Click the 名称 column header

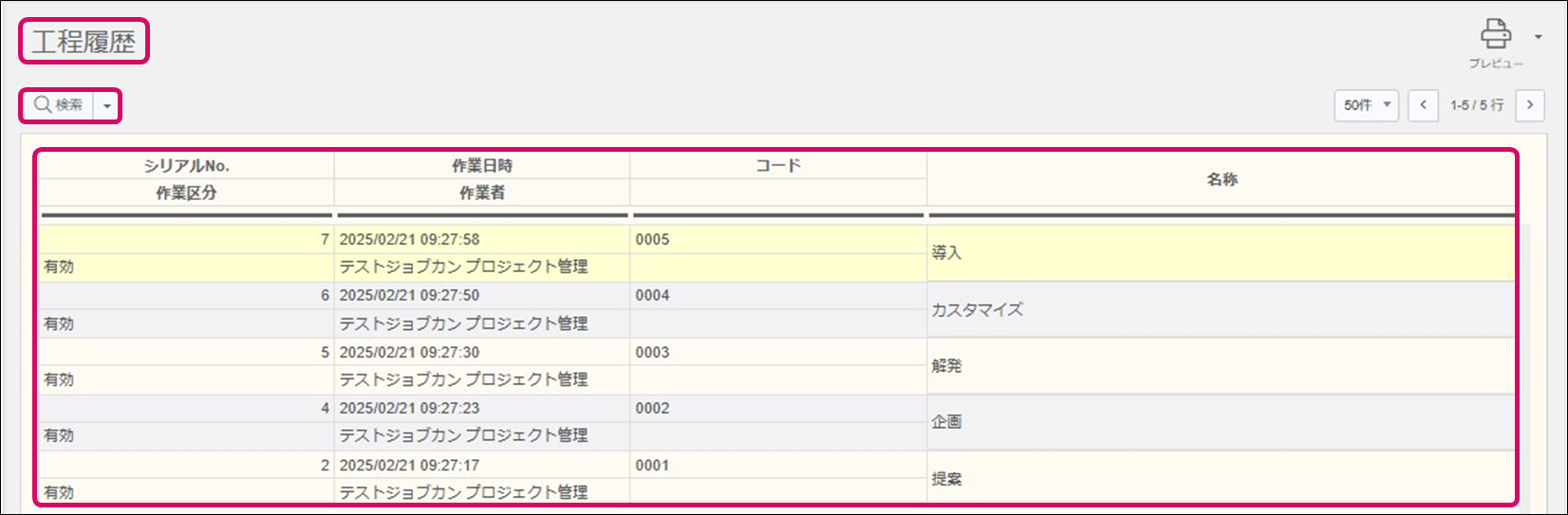click(x=1222, y=179)
